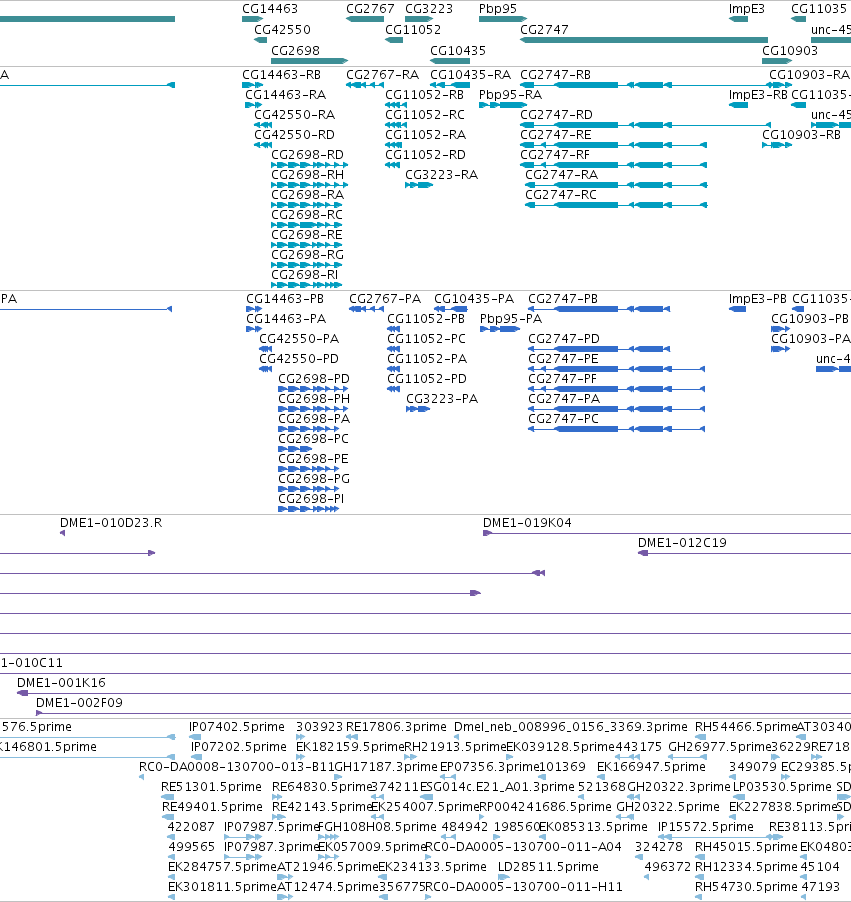Click EST IP07402.5prime

tap(236, 727)
